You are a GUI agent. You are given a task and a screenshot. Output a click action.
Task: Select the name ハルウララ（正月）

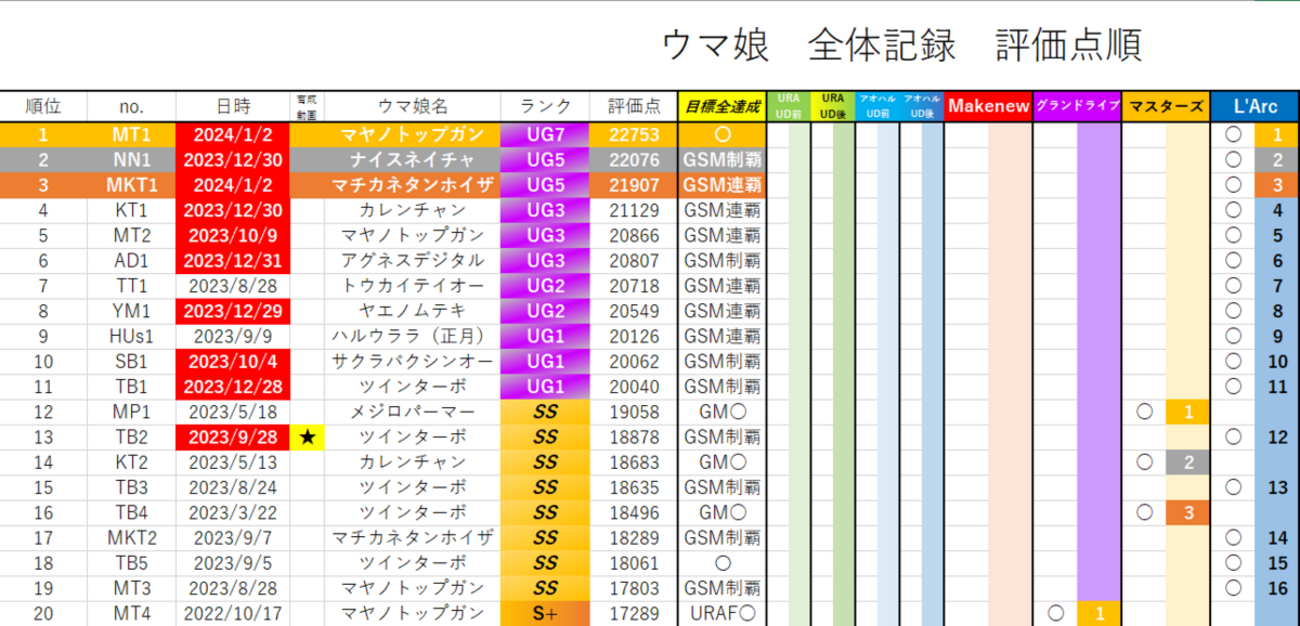coord(413,336)
